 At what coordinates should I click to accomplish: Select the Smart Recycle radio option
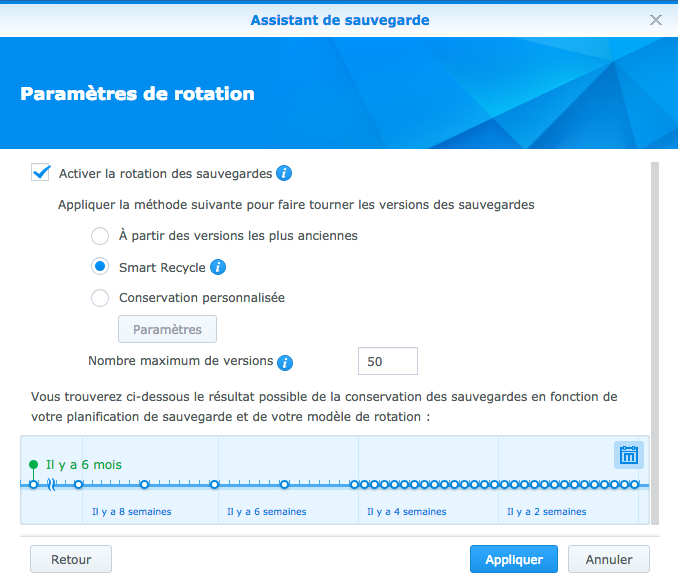click(100, 266)
